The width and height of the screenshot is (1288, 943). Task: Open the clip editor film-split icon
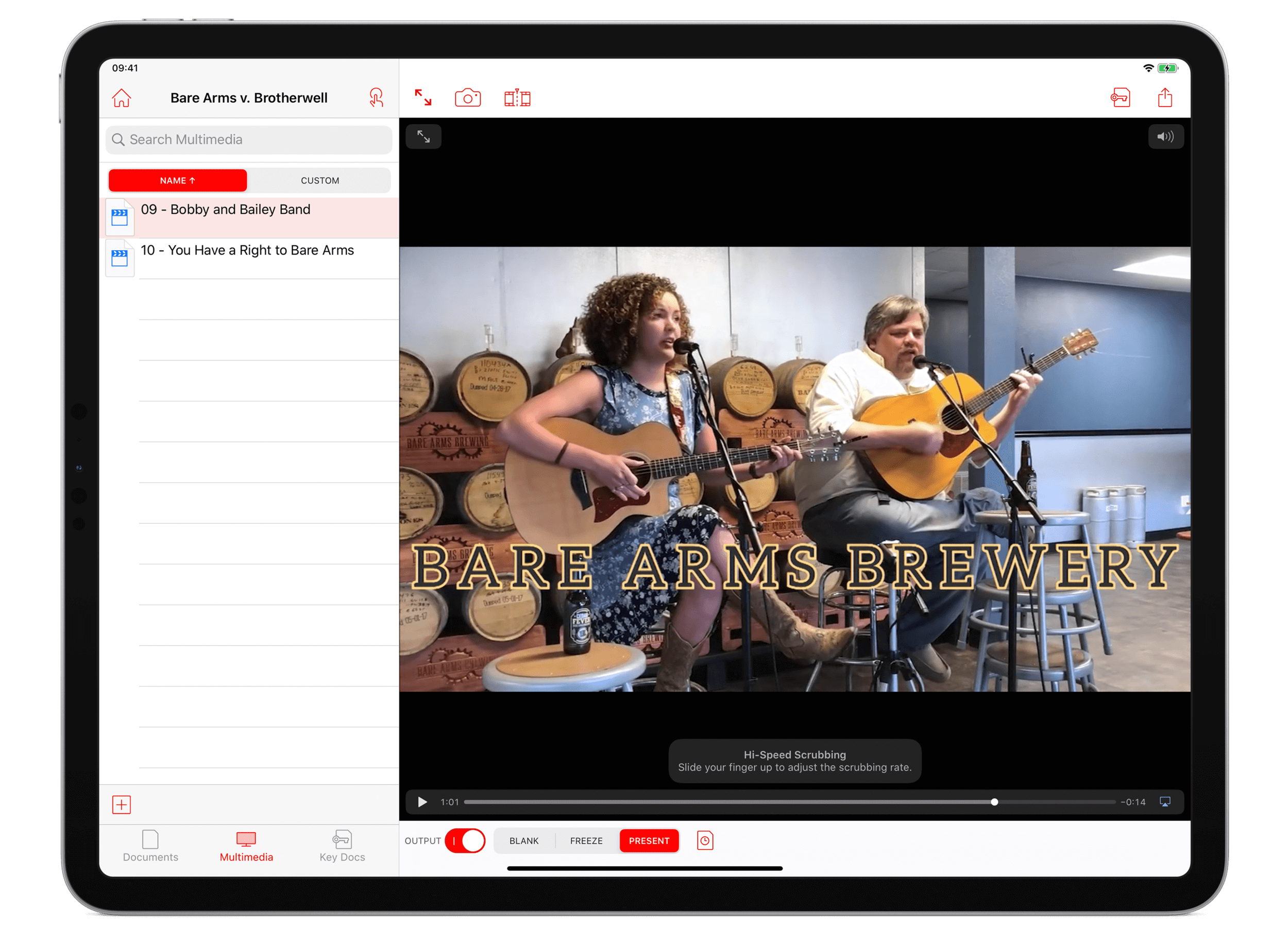pos(517,98)
